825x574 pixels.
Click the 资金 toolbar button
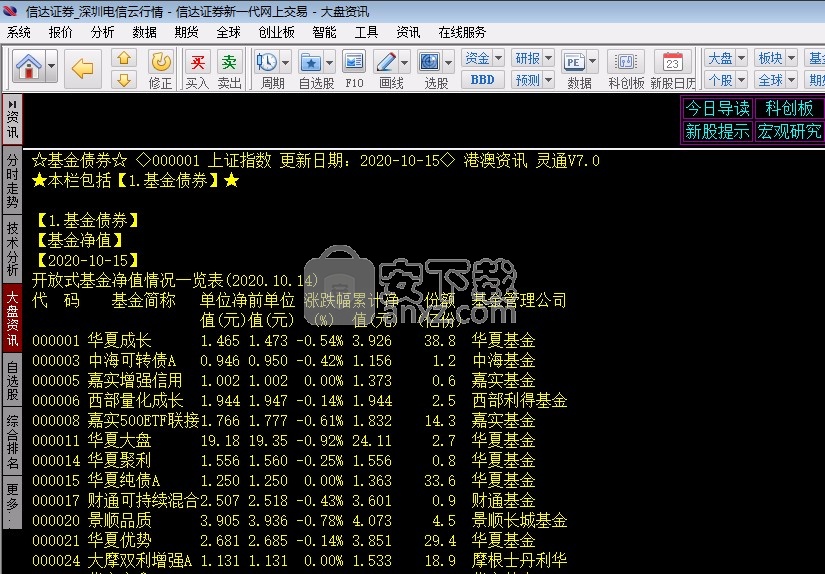[x=477, y=58]
